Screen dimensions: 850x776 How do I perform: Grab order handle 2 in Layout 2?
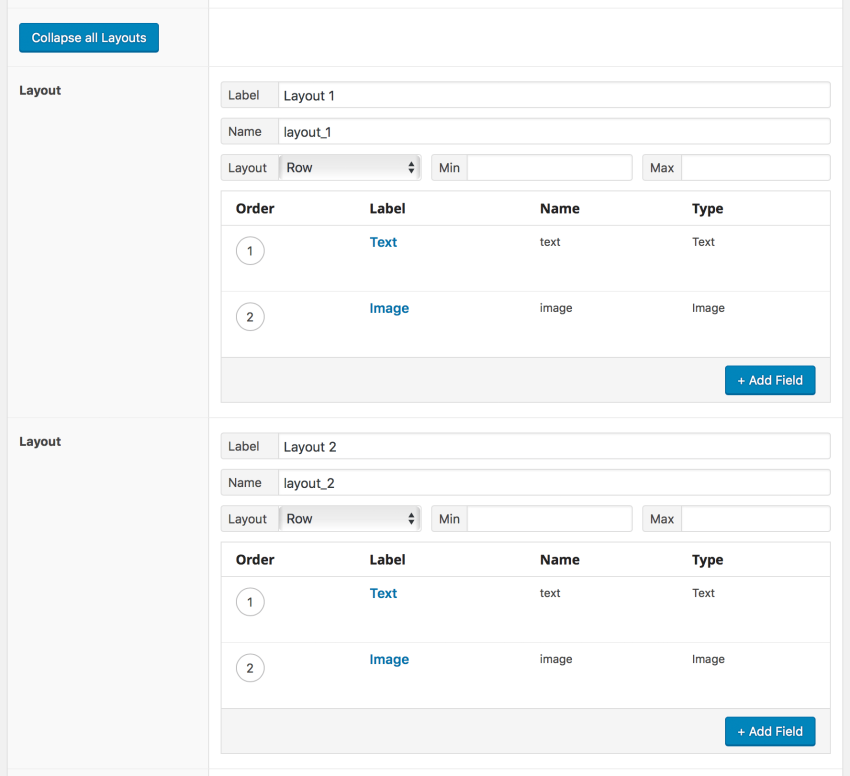click(x=250, y=668)
